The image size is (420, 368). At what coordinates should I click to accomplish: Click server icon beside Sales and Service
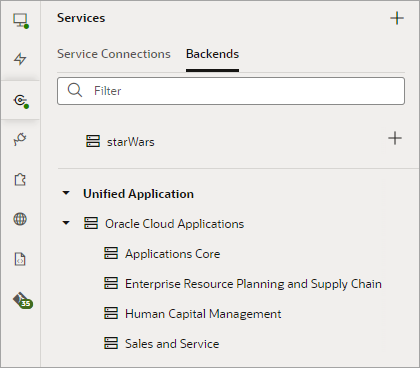(111, 343)
